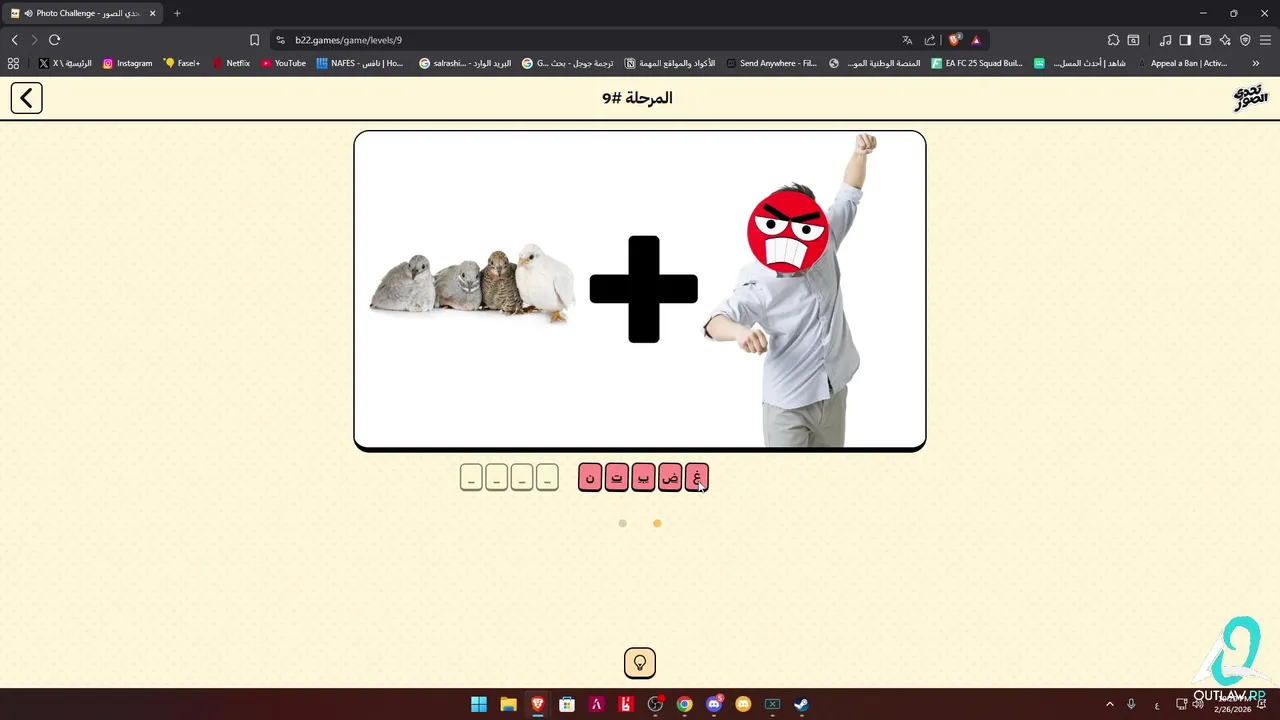Open the شاهد bookmark

[1080, 63]
